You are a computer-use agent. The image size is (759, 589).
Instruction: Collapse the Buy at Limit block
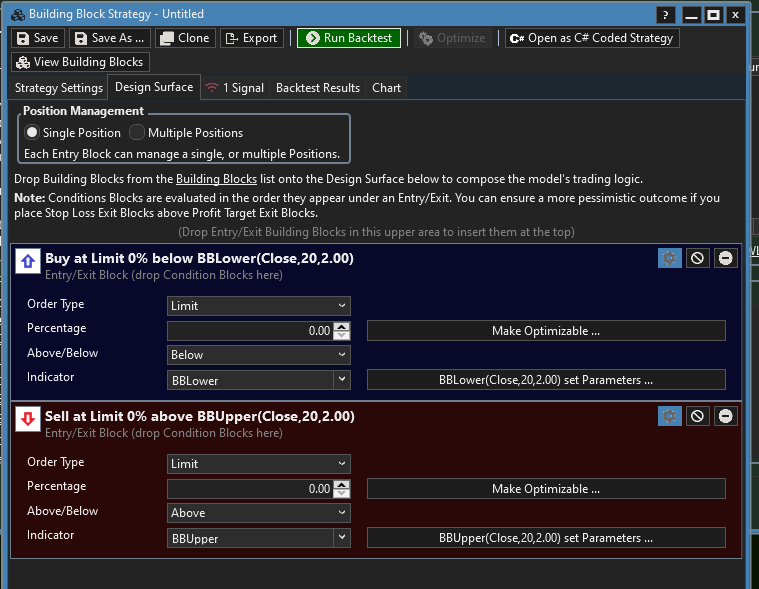[725, 258]
